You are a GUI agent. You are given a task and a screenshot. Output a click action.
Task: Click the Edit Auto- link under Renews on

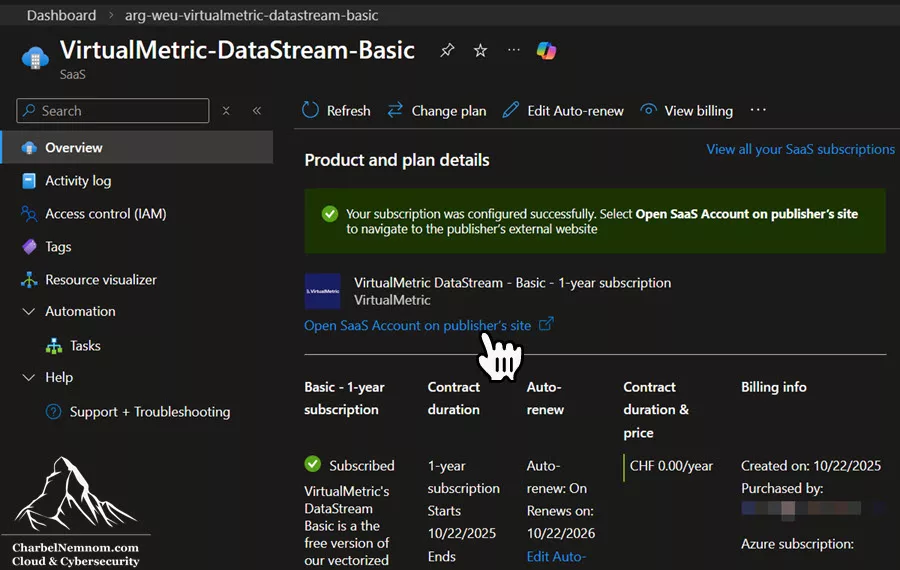[x=556, y=557]
